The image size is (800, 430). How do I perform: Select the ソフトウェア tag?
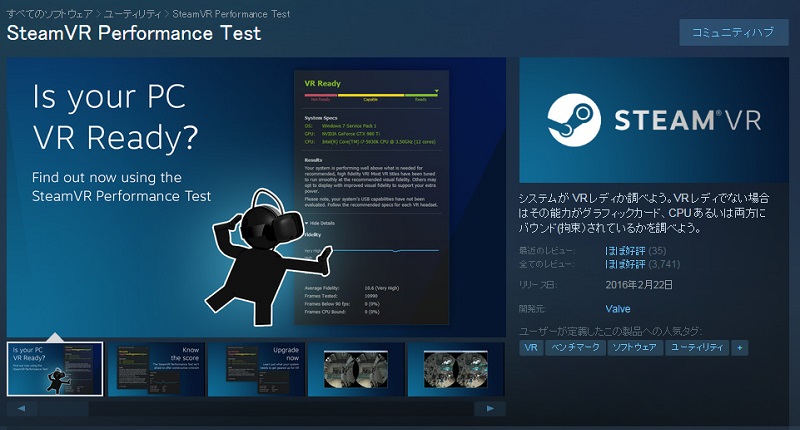(633, 347)
